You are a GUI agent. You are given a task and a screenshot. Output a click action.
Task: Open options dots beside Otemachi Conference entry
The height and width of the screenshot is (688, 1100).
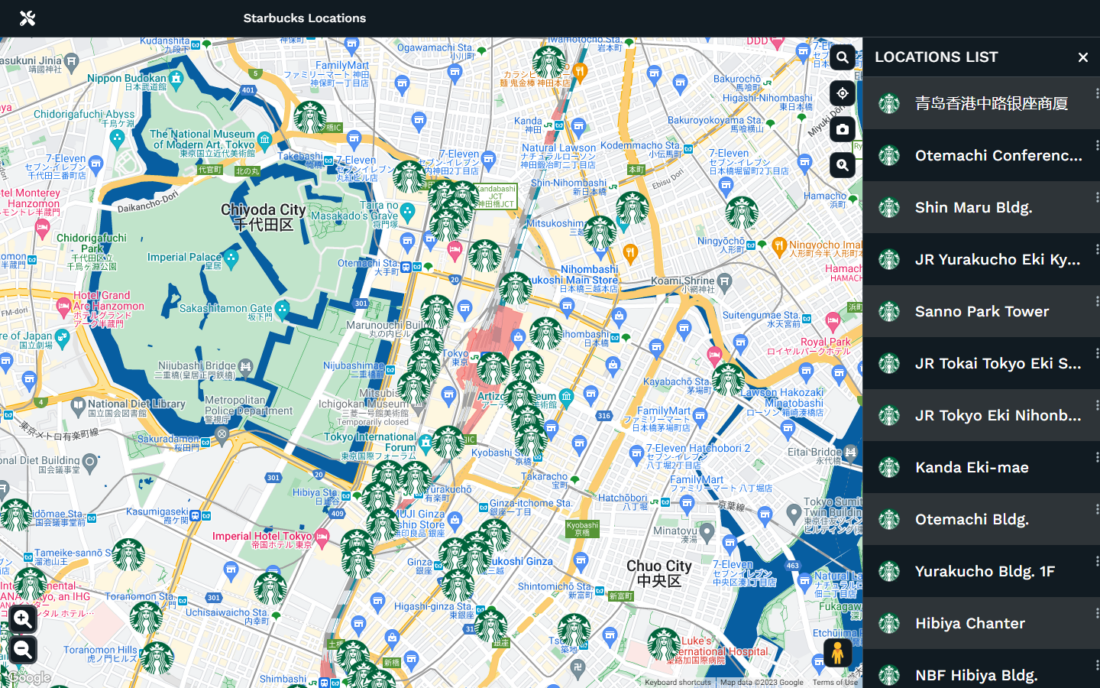(x=1096, y=145)
